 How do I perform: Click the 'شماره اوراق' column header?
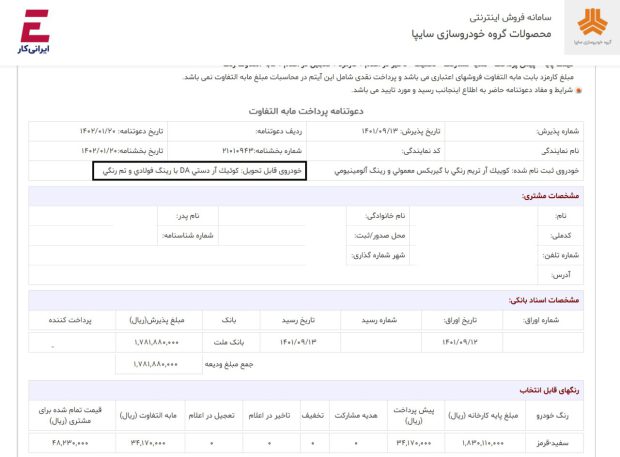pos(541,320)
